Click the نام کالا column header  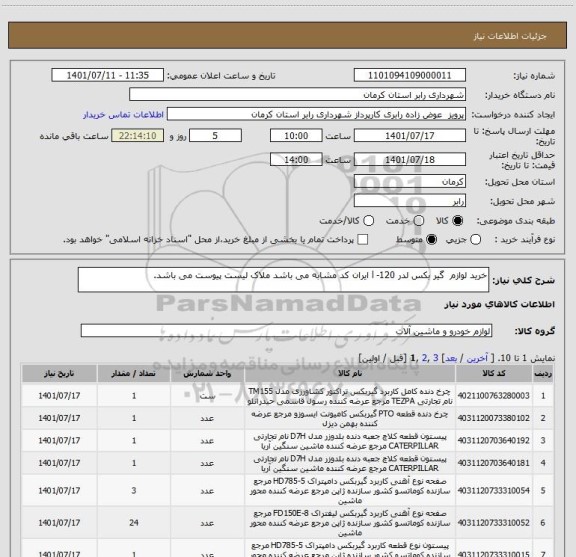coord(350,374)
